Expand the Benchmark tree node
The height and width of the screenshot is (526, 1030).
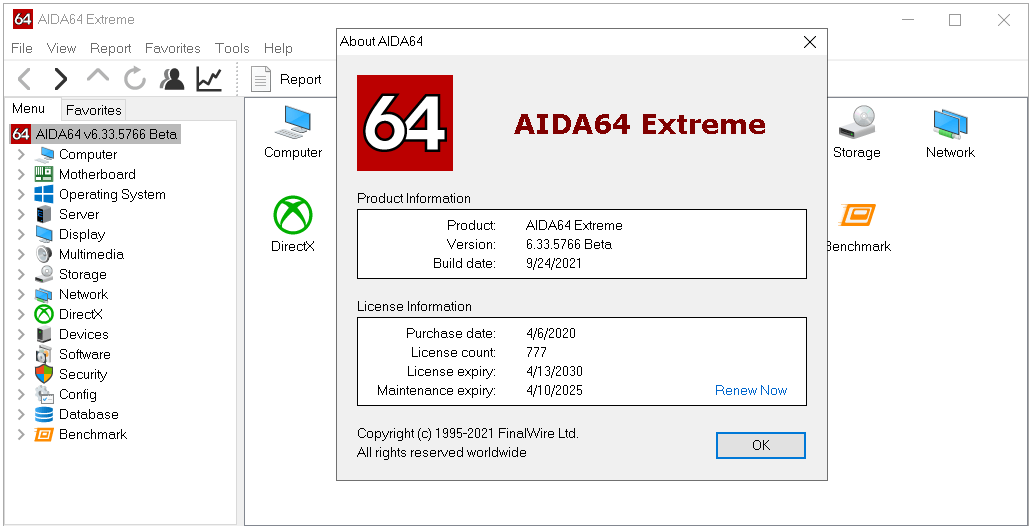pos(21,435)
